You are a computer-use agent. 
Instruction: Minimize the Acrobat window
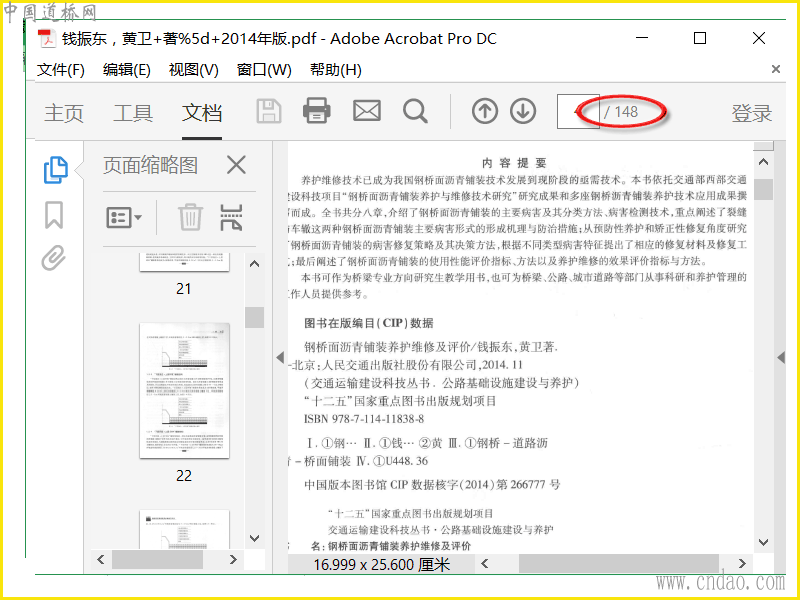coord(642,38)
